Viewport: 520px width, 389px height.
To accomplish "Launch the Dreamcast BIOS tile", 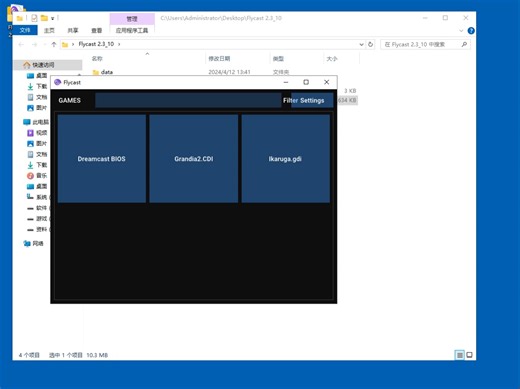I will 102,159.
